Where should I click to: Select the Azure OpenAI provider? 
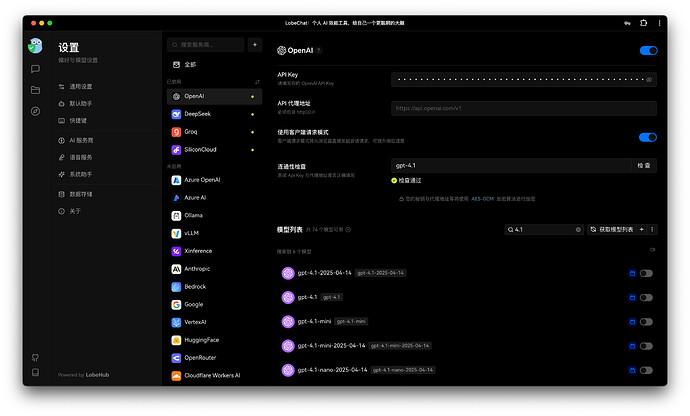(214, 180)
